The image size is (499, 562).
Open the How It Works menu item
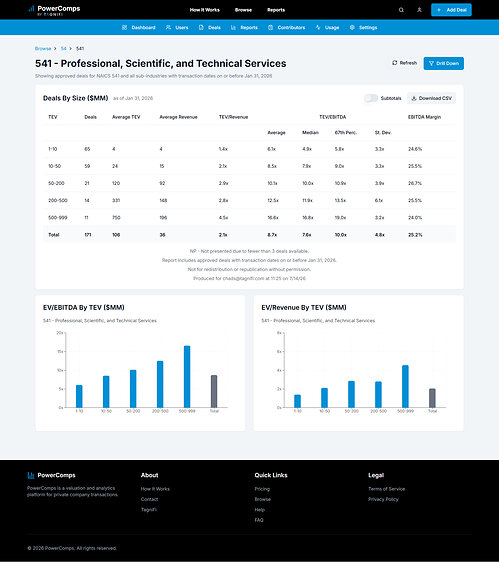205,10
